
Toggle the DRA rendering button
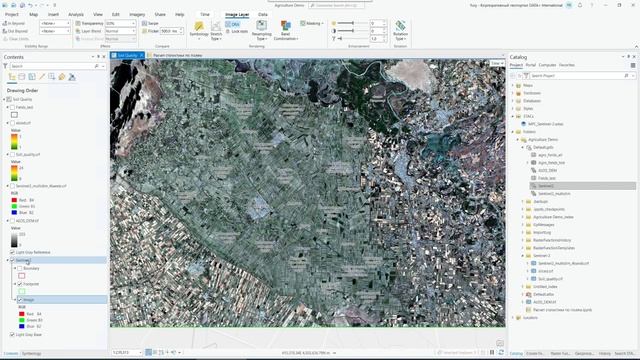233,24
